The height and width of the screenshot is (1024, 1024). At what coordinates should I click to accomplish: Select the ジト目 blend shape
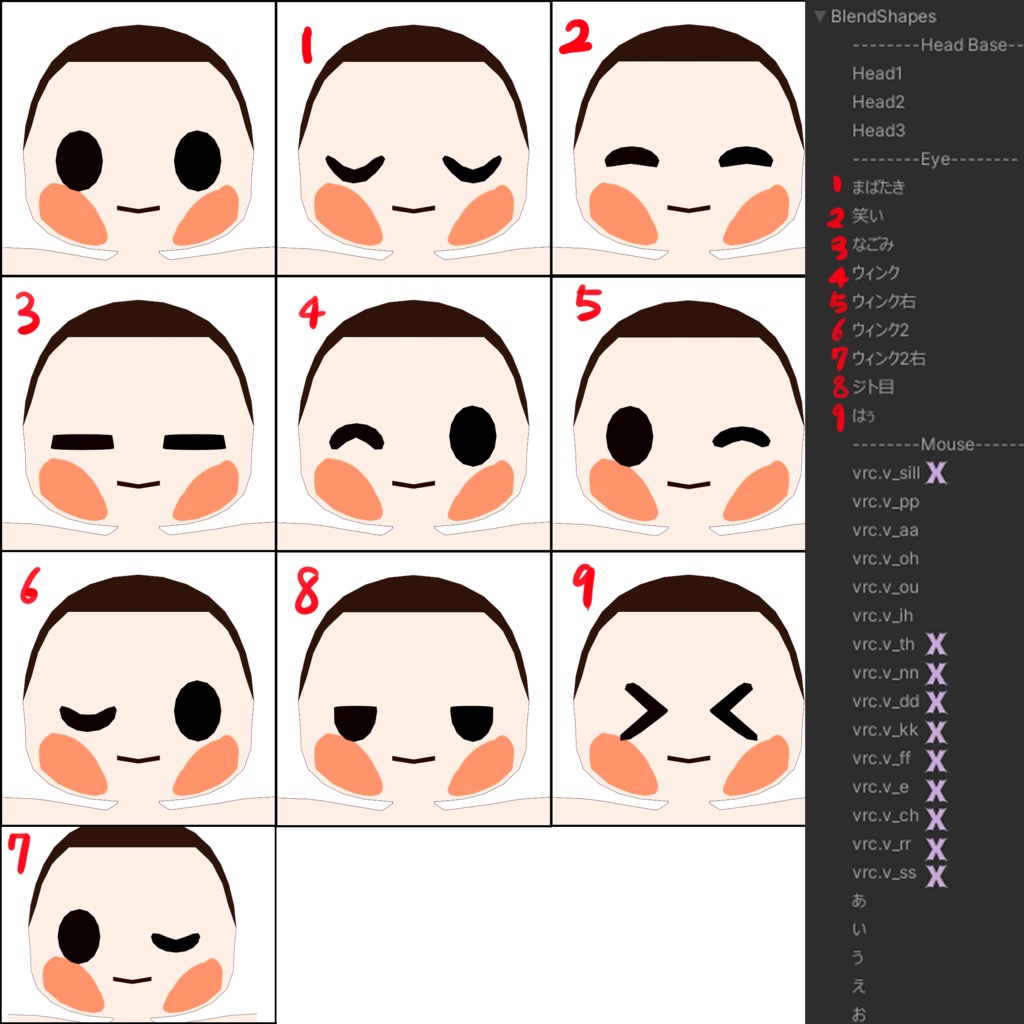click(x=872, y=387)
